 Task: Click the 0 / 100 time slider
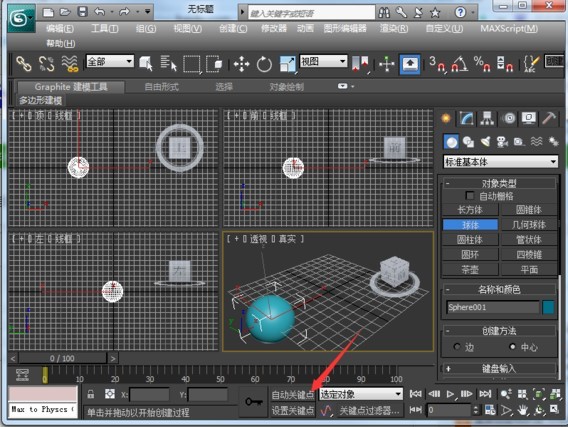[x=62, y=359]
